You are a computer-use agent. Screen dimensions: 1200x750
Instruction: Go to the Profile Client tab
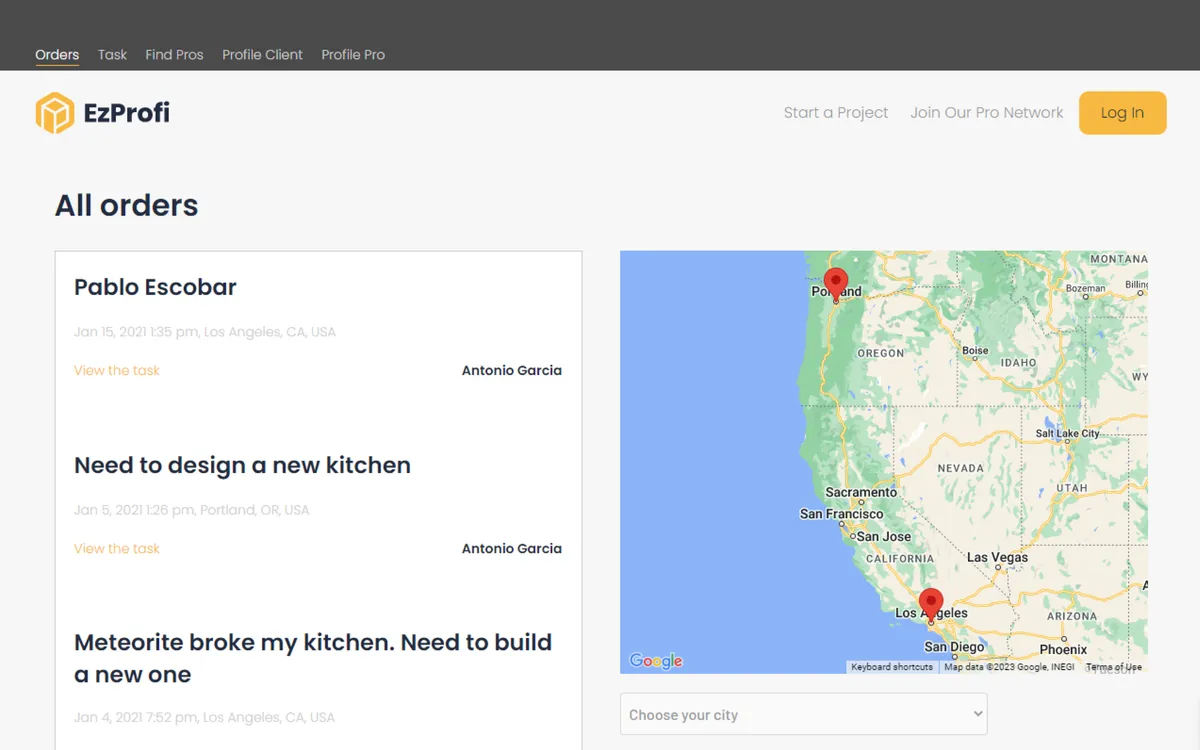(262, 55)
